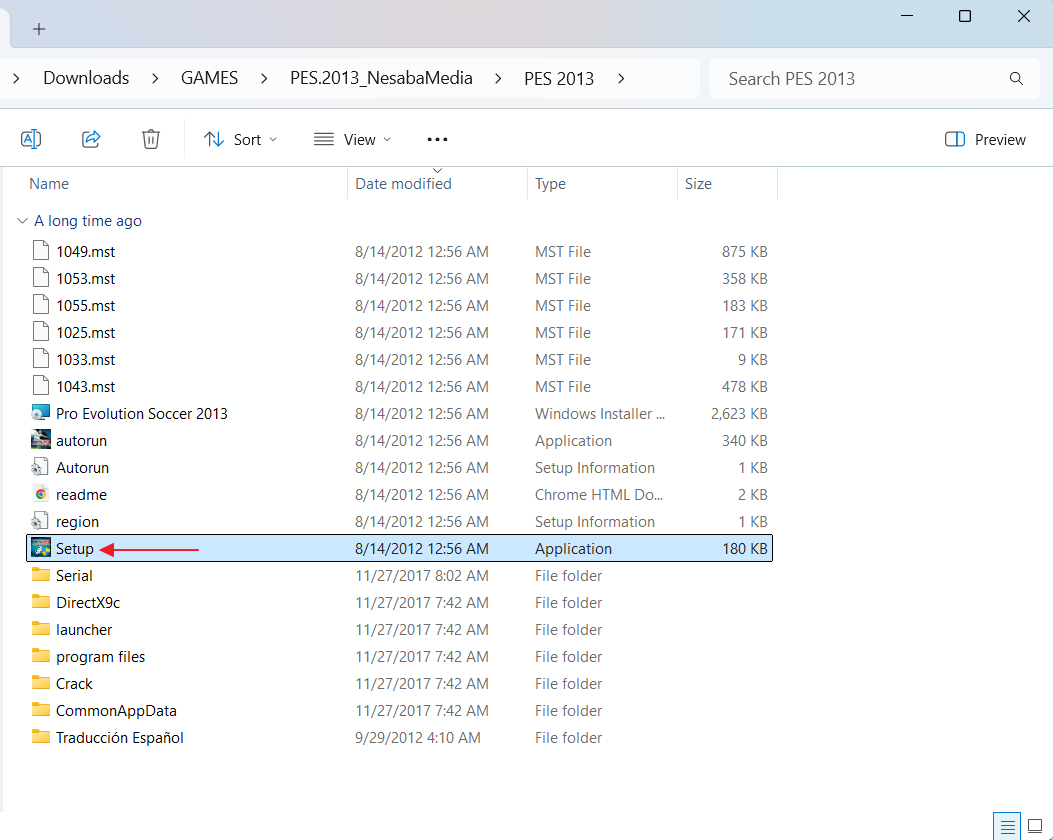This screenshot has height=840, width=1053.
Task: Close the File Explorer window
Action: click(x=1023, y=16)
